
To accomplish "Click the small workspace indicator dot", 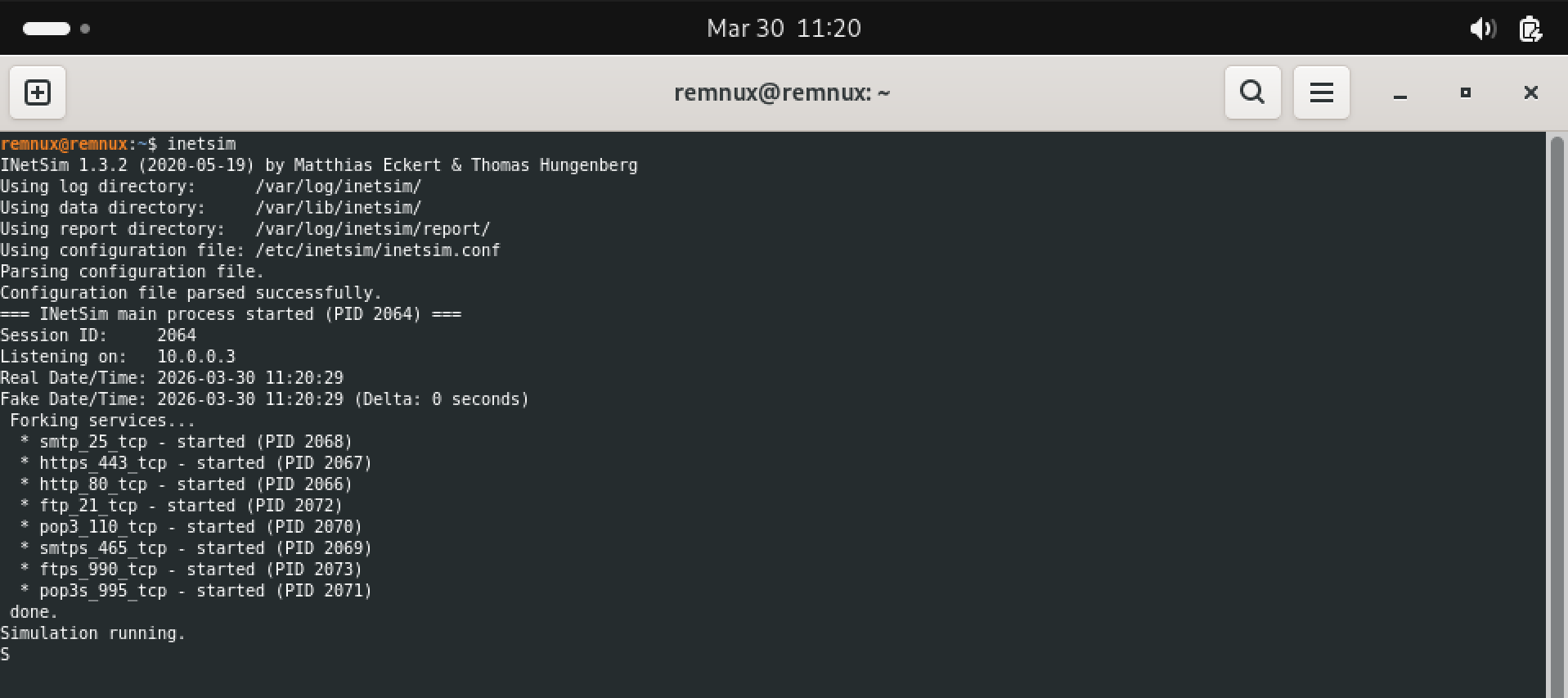I will click(85, 29).
